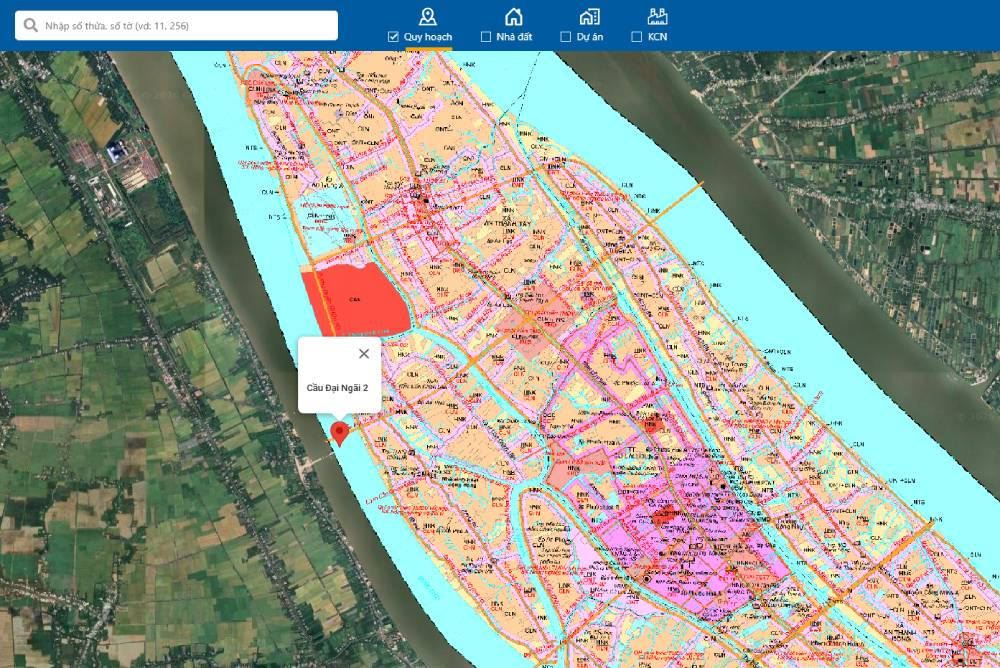Uncheck the Quy hoạch checkbox
The image size is (1000, 668).
pos(394,37)
